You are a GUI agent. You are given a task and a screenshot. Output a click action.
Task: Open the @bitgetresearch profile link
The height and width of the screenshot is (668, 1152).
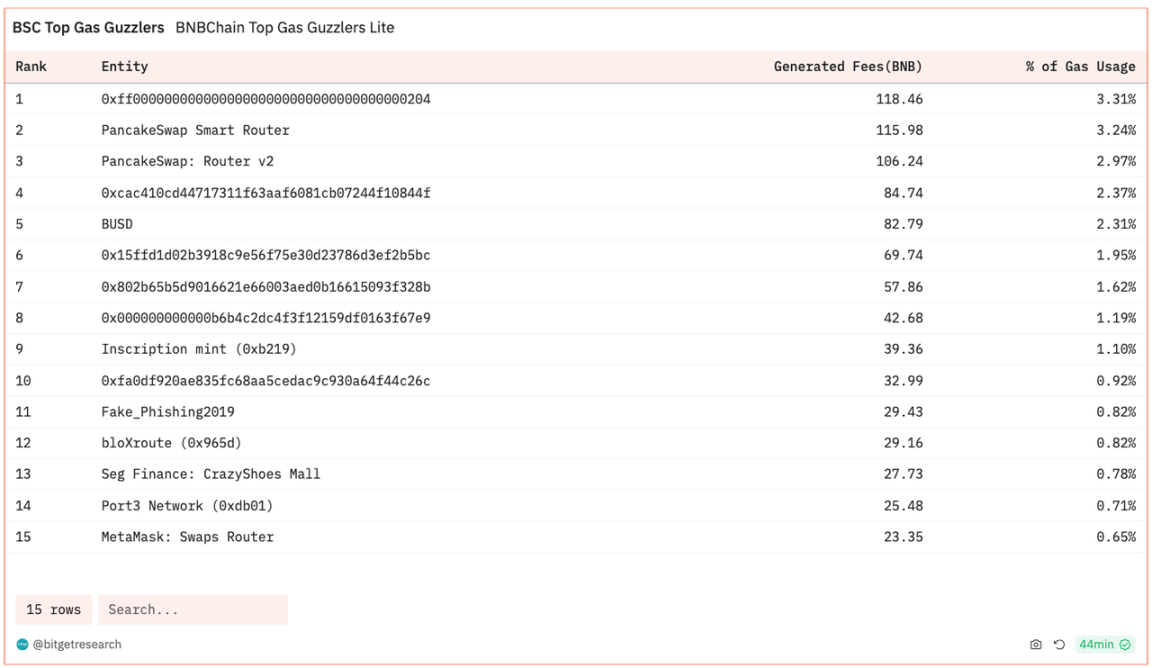[77, 645]
